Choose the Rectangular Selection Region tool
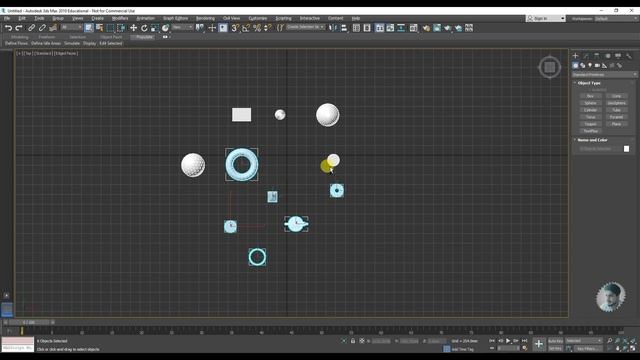Viewport: 640px width, 360px height. pos(110,28)
